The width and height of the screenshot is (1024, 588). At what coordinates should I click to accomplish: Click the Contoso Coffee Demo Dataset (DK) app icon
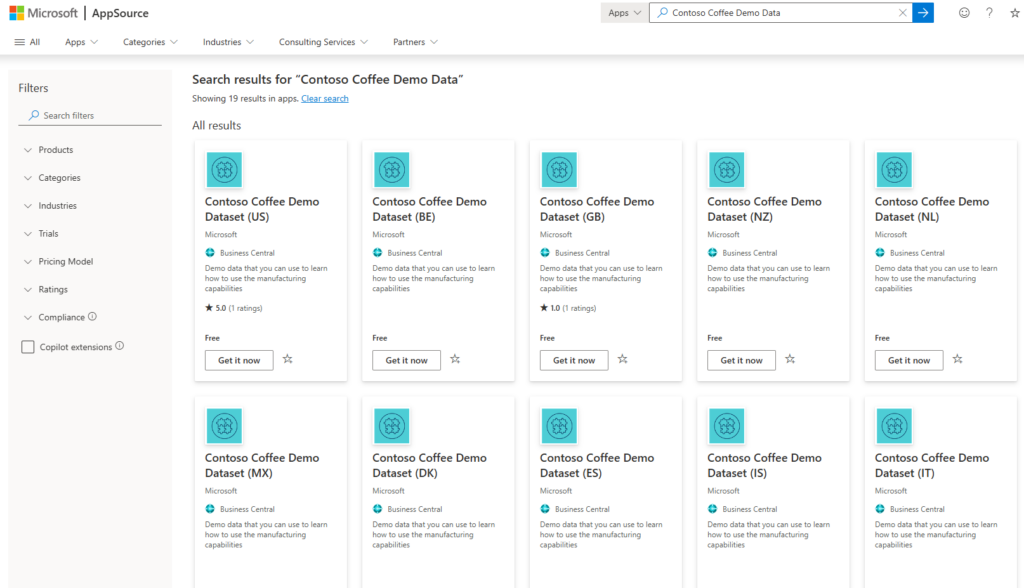pyautogui.click(x=392, y=426)
